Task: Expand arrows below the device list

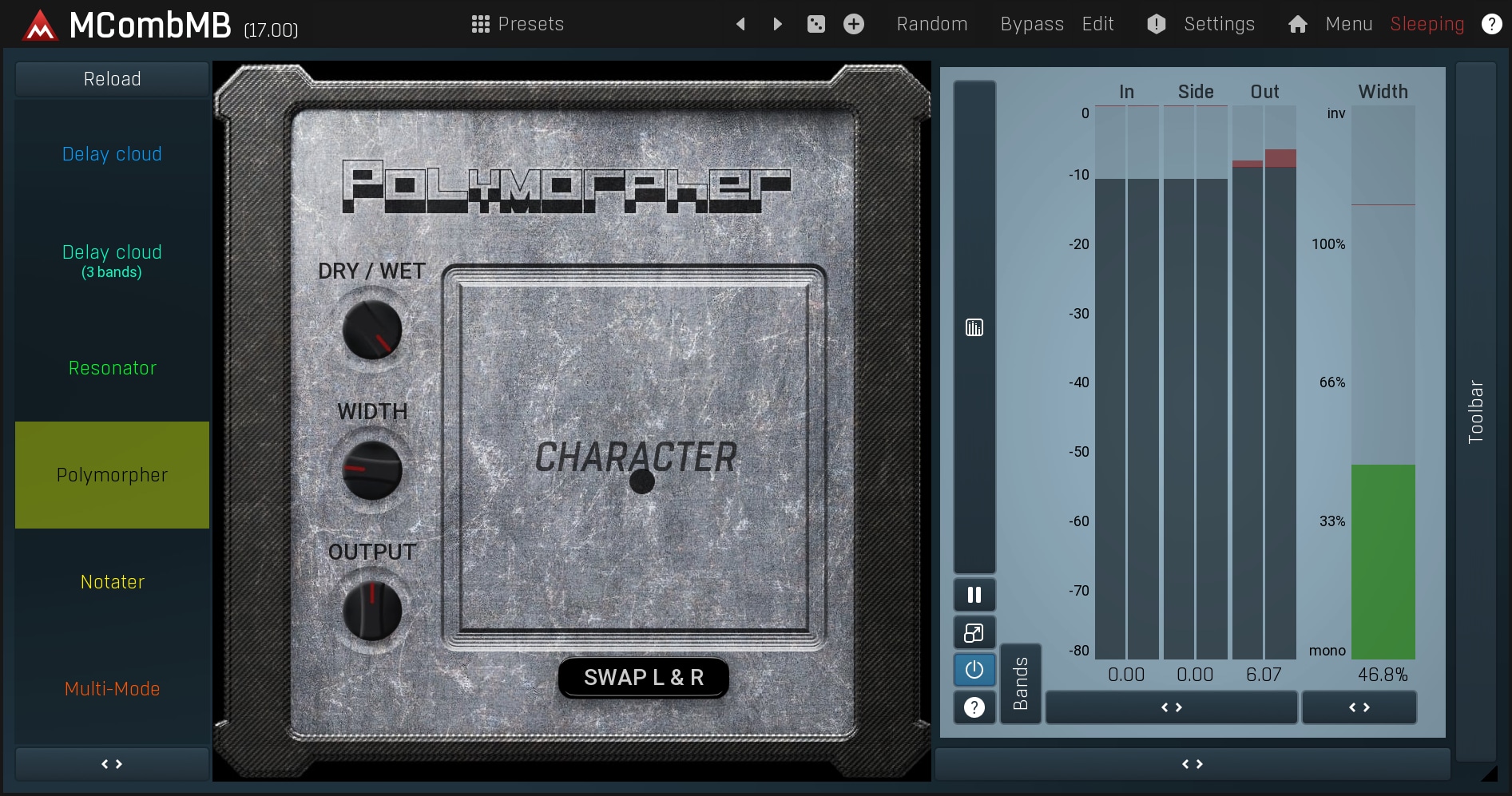Action: pyautogui.click(x=112, y=764)
